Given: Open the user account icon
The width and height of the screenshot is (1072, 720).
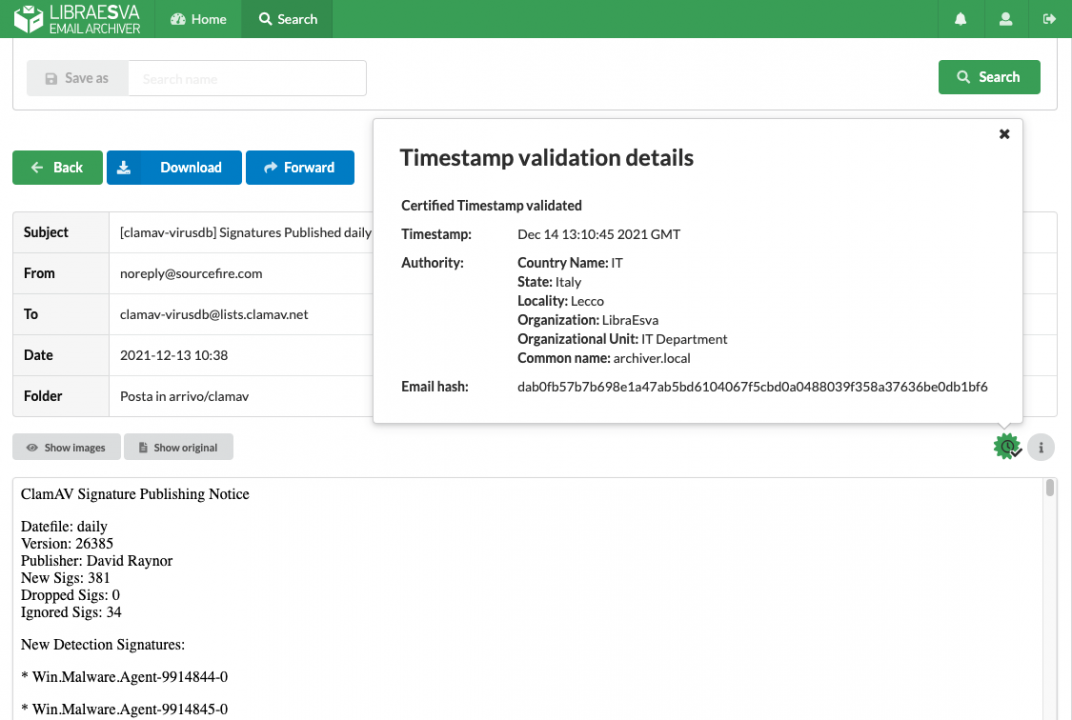Looking at the screenshot, I should point(1006,19).
